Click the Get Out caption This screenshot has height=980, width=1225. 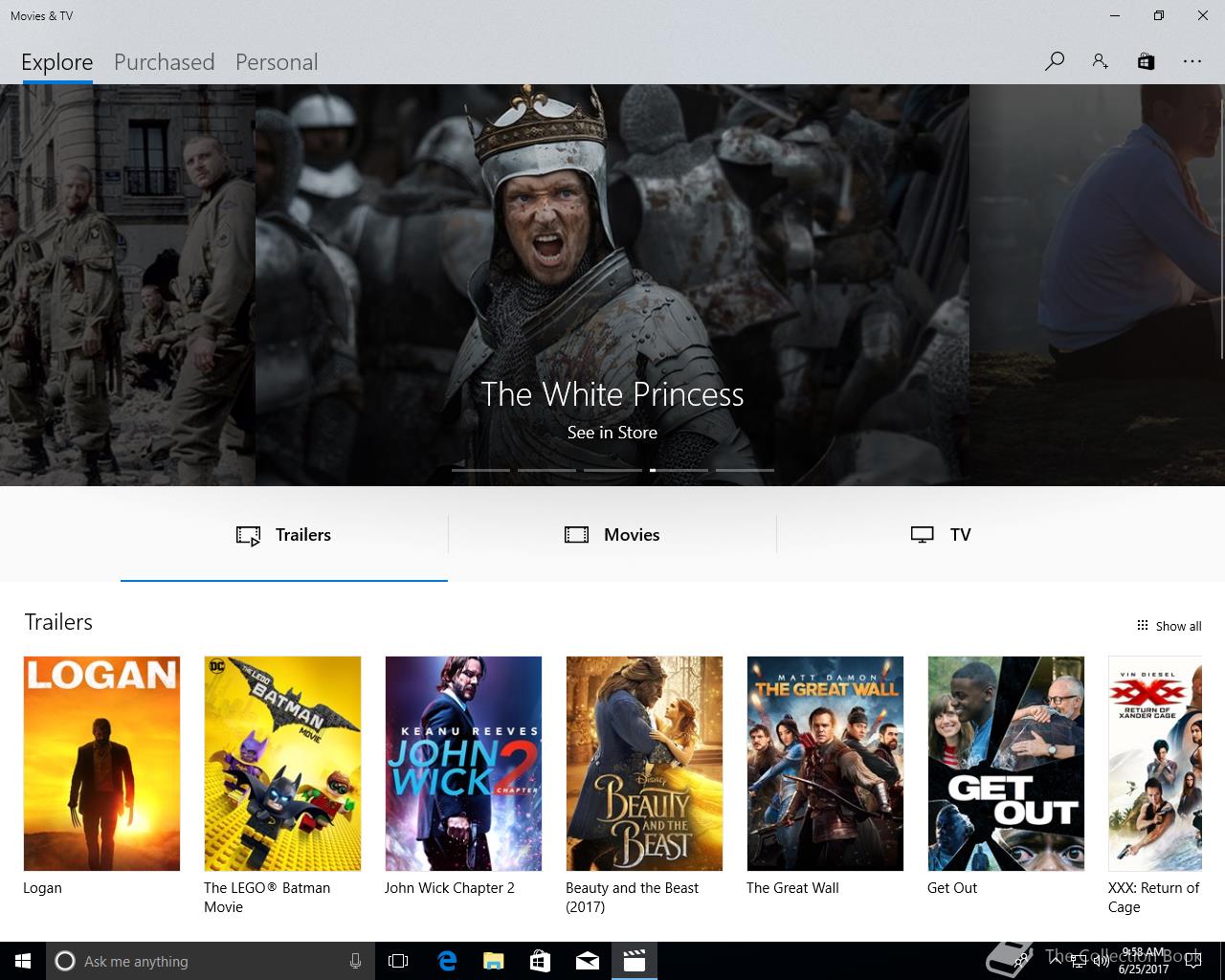click(x=952, y=888)
